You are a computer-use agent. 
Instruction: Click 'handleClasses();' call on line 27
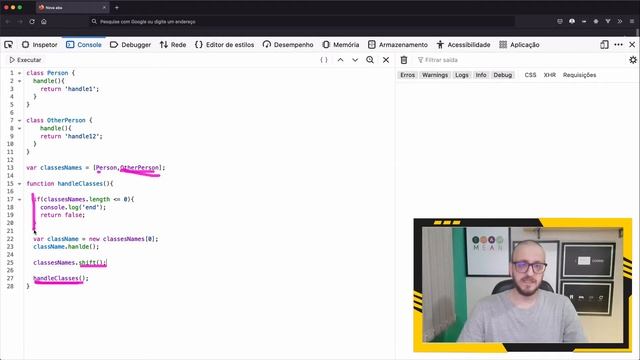[x=61, y=278]
